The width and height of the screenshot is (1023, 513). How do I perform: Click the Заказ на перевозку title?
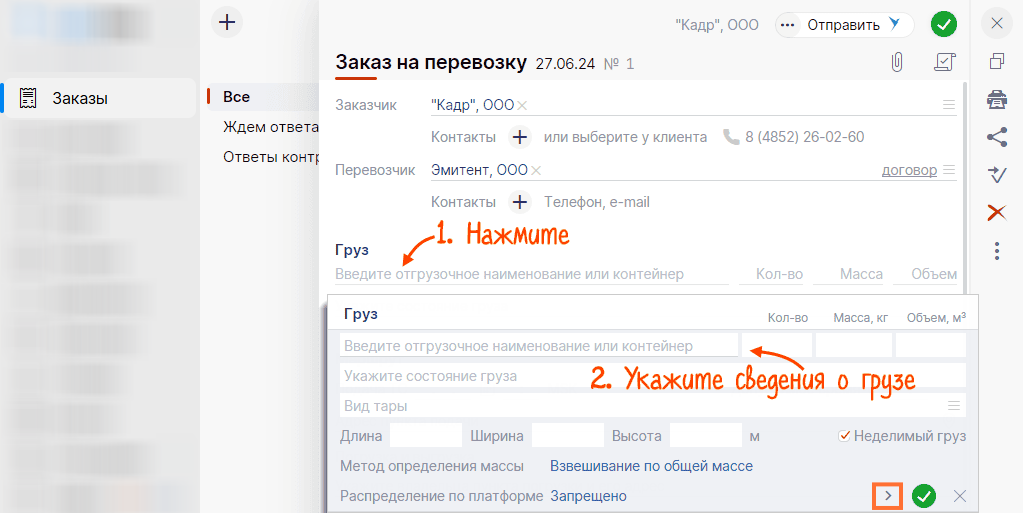coord(431,63)
